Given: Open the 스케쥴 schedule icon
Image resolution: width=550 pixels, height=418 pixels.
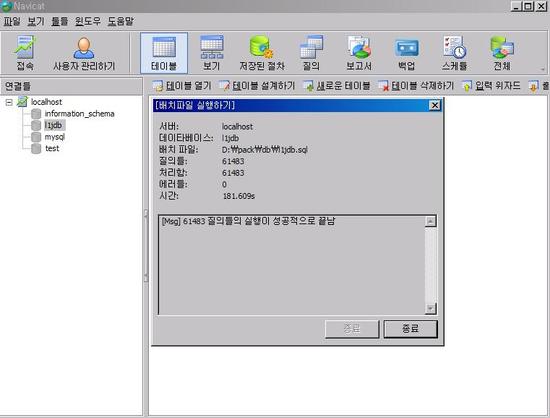Looking at the screenshot, I should point(455,53).
